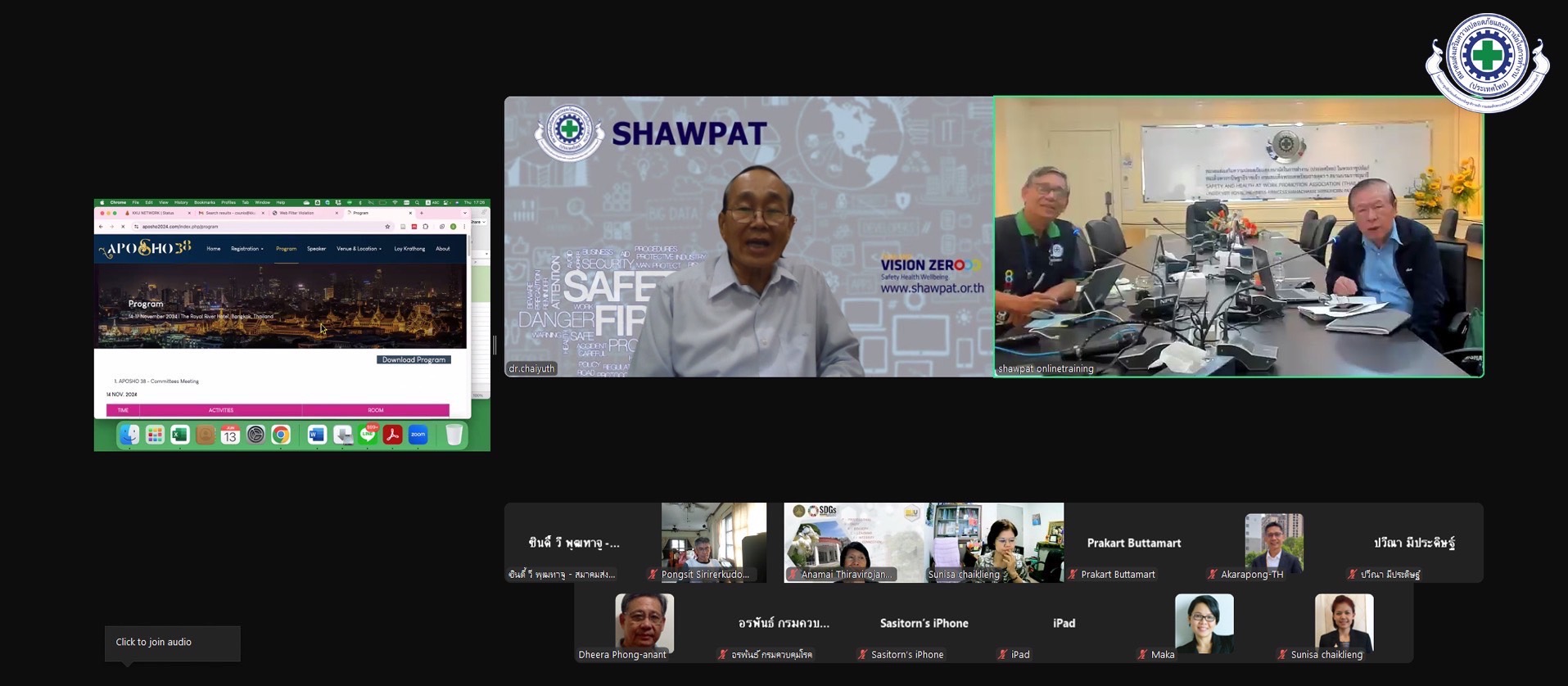Click to join audio
This screenshot has width=1568, height=686.
pyautogui.click(x=173, y=643)
